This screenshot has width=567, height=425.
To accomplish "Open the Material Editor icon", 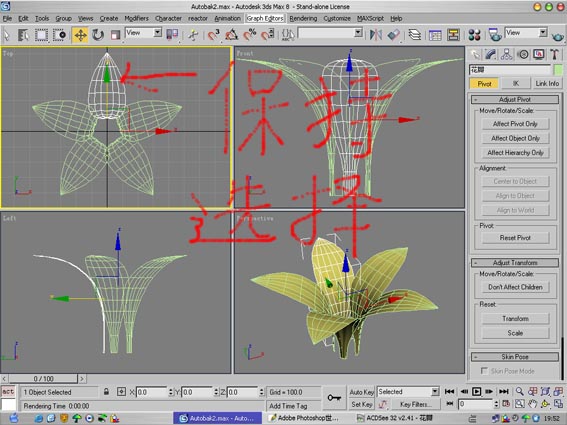I will [x=474, y=35].
